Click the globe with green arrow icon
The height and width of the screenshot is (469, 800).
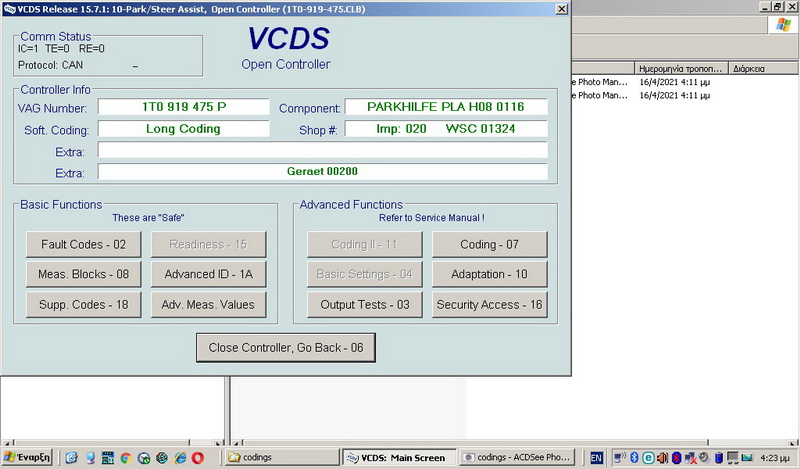(x=144, y=458)
